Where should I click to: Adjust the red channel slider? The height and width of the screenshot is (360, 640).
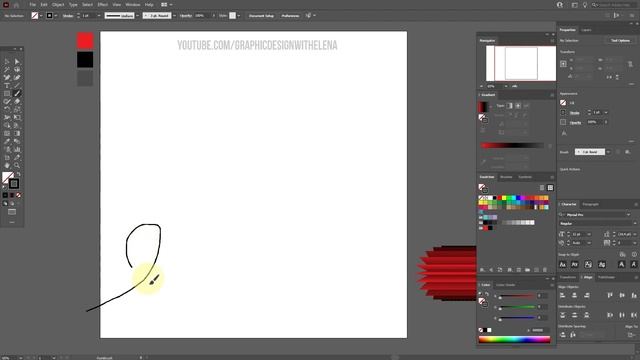click(517, 296)
